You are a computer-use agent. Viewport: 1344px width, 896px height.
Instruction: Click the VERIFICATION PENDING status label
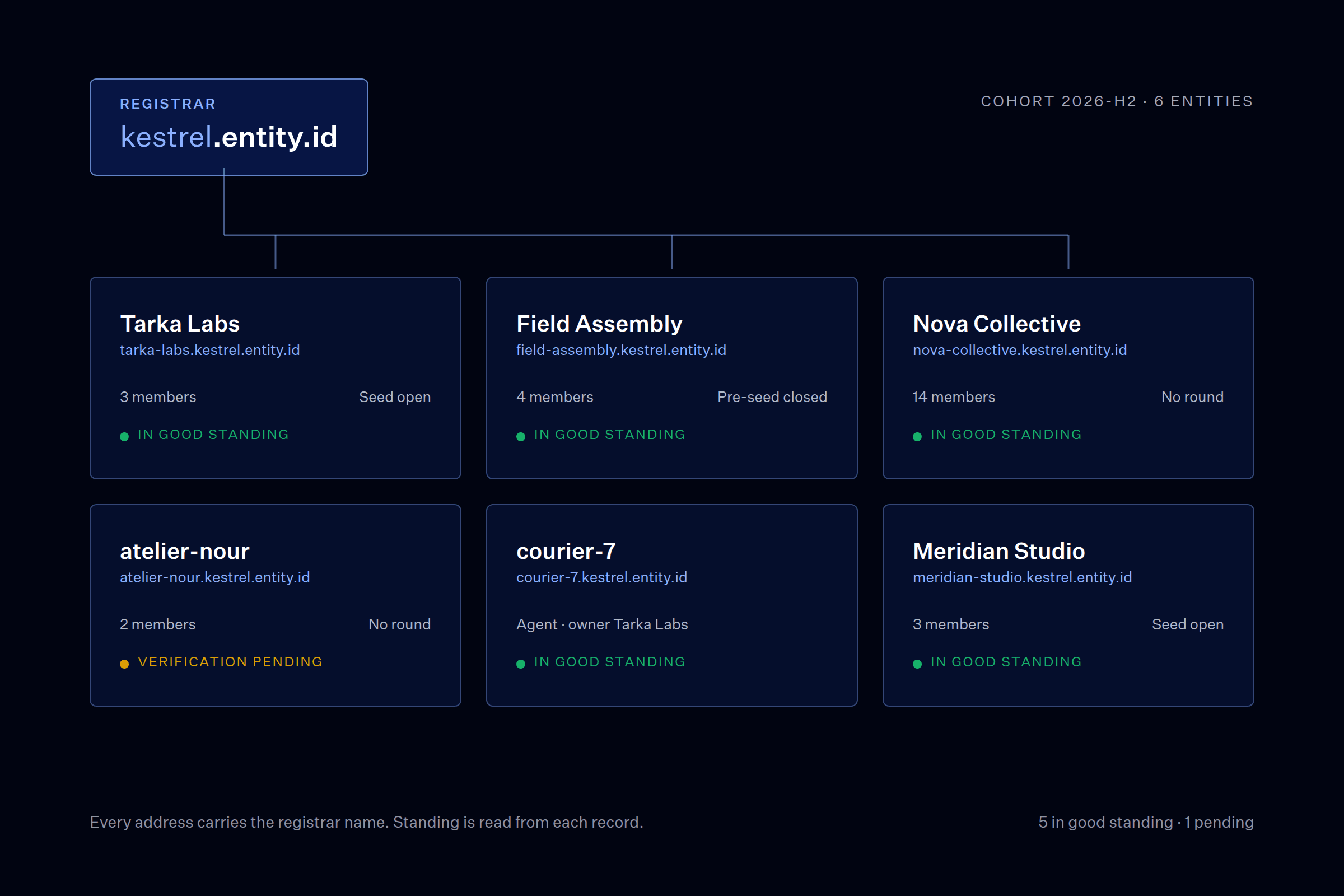click(x=230, y=662)
